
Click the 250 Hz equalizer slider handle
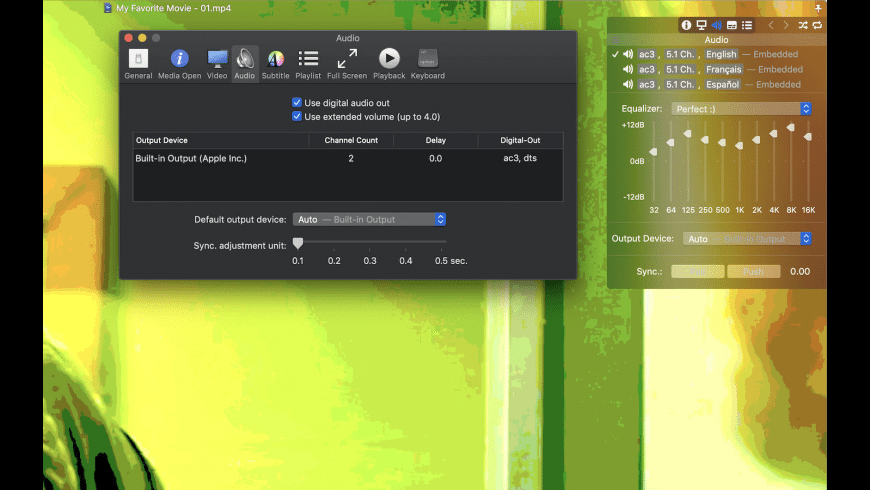[705, 140]
